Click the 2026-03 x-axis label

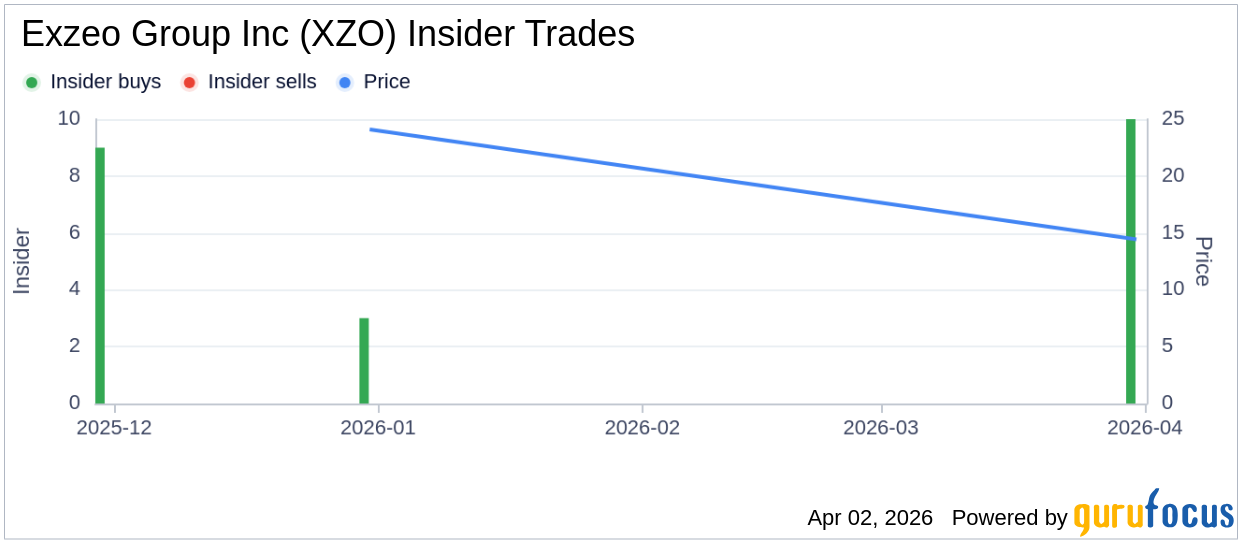pyautogui.click(x=881, y=427)
